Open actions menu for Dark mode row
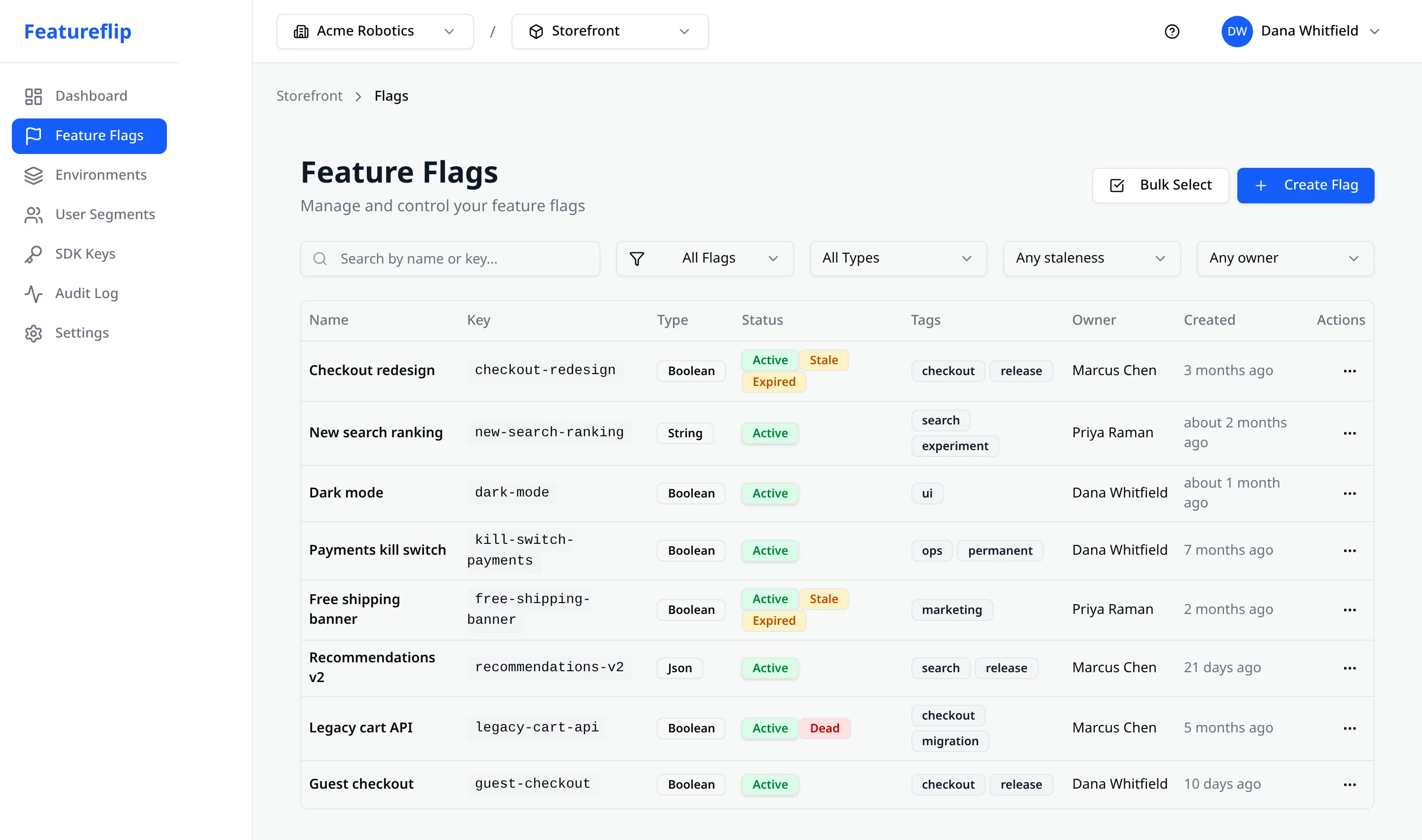Image resolution: width=1422 pixels, height=840 pixels. [x=1349, y=494]
